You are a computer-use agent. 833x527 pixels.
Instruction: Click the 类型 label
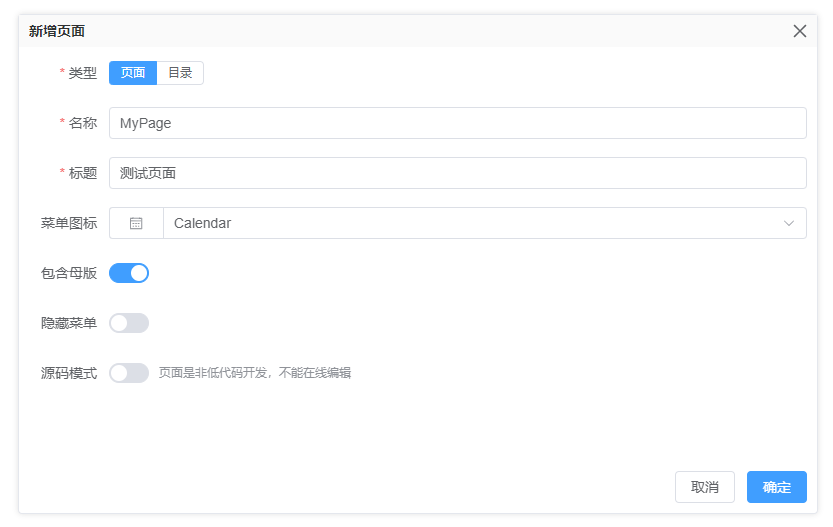pyautogui.click(x=83, y=73)
